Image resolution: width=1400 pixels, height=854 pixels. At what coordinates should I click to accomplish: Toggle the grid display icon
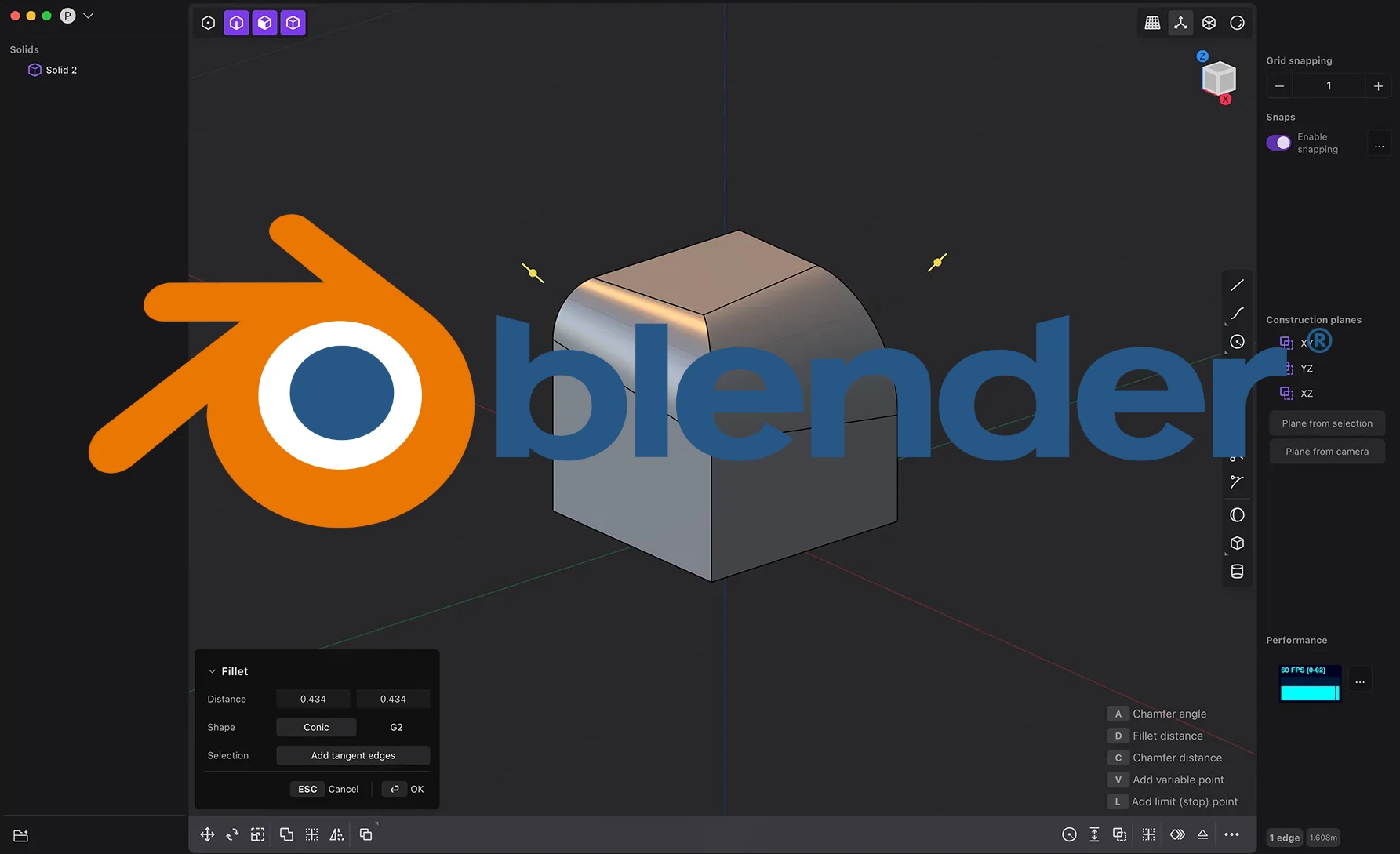click(x=1152, y=23)
